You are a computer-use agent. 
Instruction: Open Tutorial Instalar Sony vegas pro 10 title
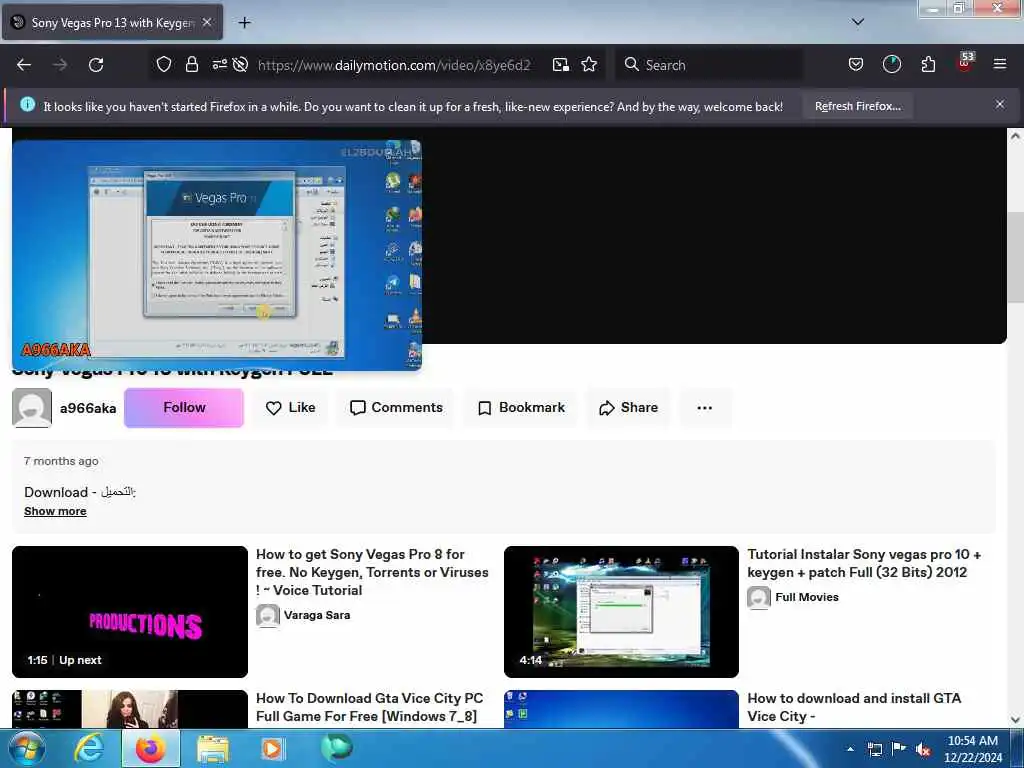point(864,563)
